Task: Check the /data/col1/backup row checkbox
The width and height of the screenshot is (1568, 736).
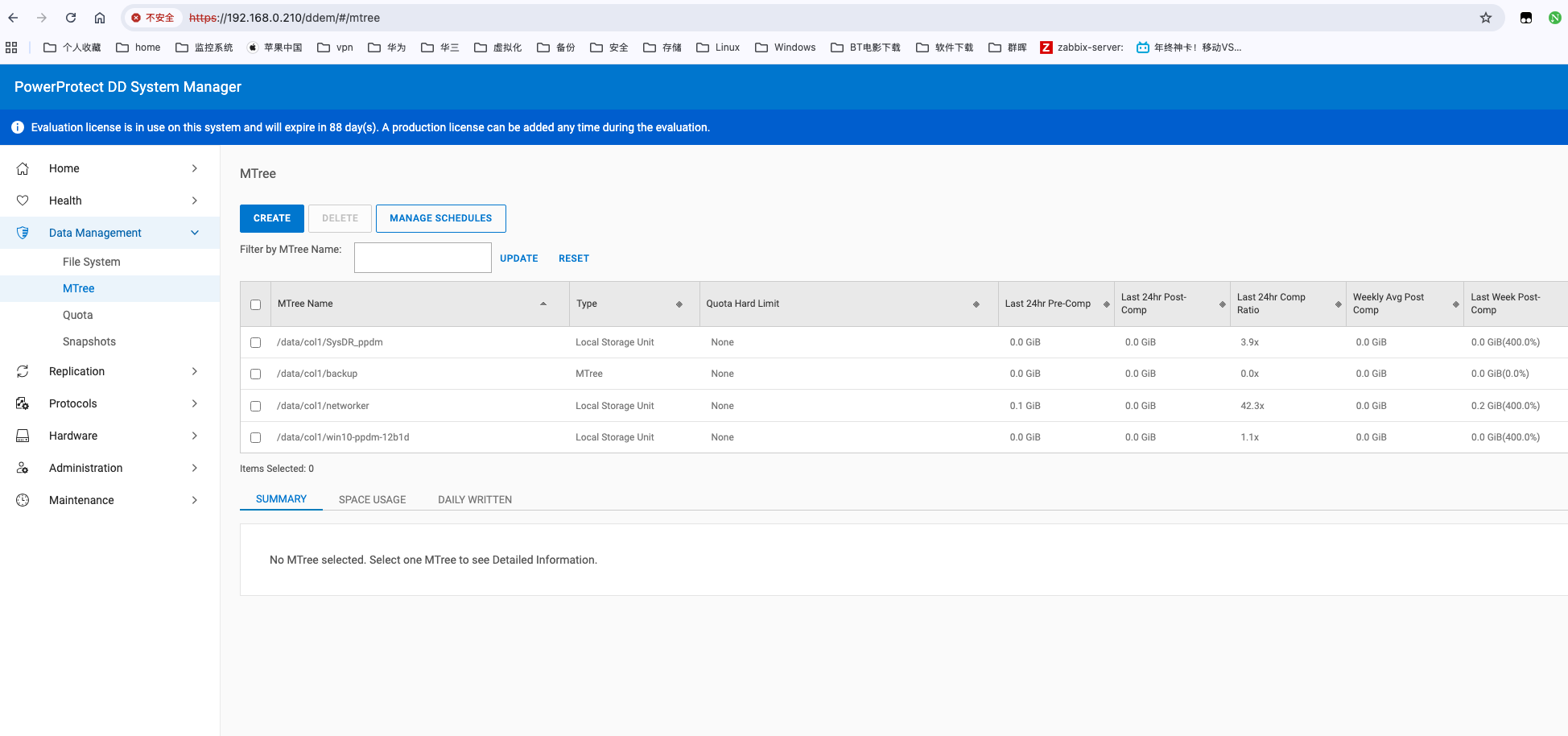Action: [x=256, y=374]
